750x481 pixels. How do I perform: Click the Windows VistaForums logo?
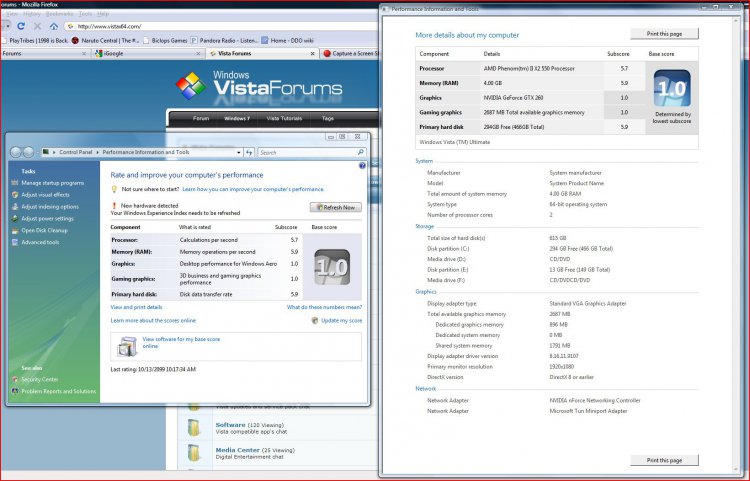(x=259, y=85)
